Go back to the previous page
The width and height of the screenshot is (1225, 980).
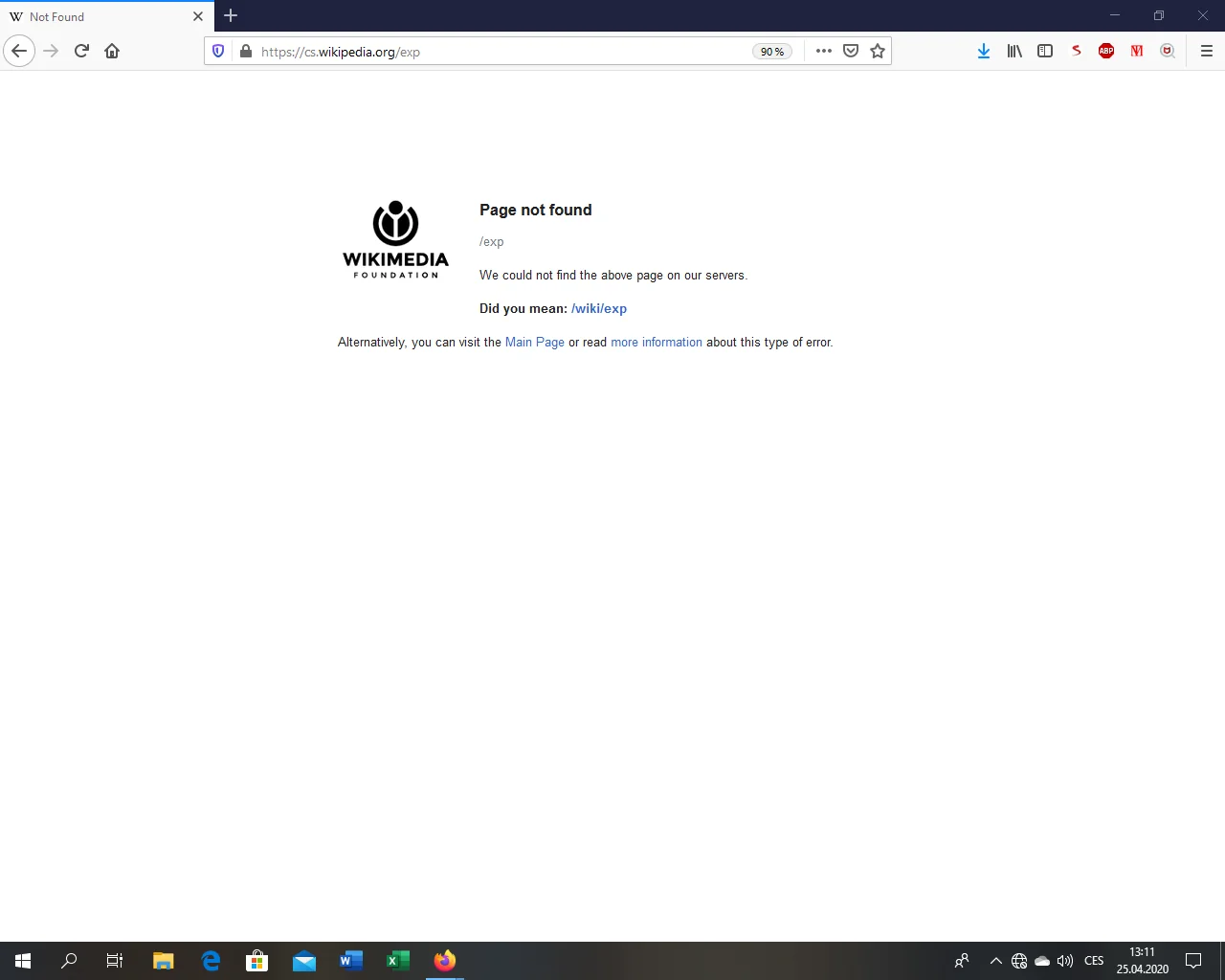[x=19, y=51]
